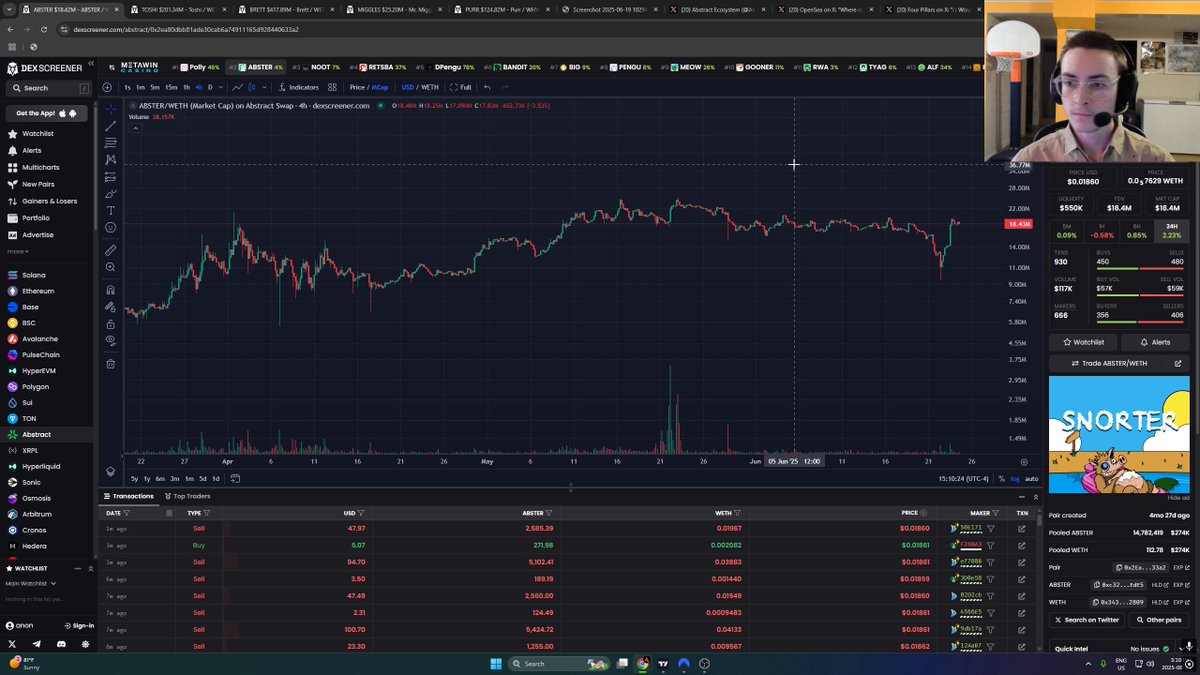The height and width of the screenshot is (675, 1200).
Task: Click Search on Twitter button
Action: coord(1085,620)
